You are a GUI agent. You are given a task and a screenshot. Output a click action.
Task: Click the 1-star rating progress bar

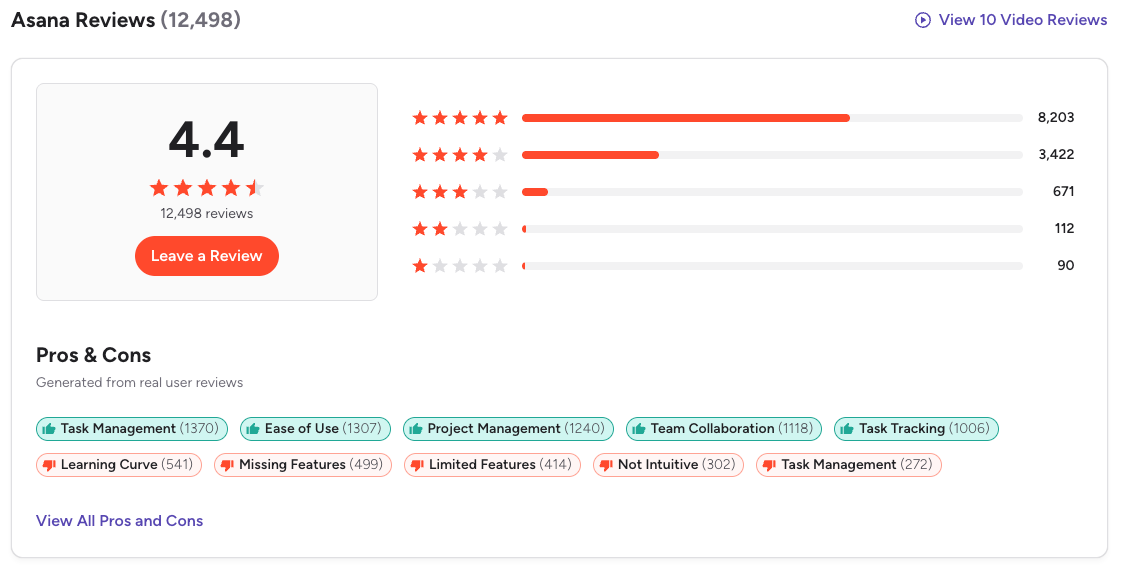pos(772,266)
